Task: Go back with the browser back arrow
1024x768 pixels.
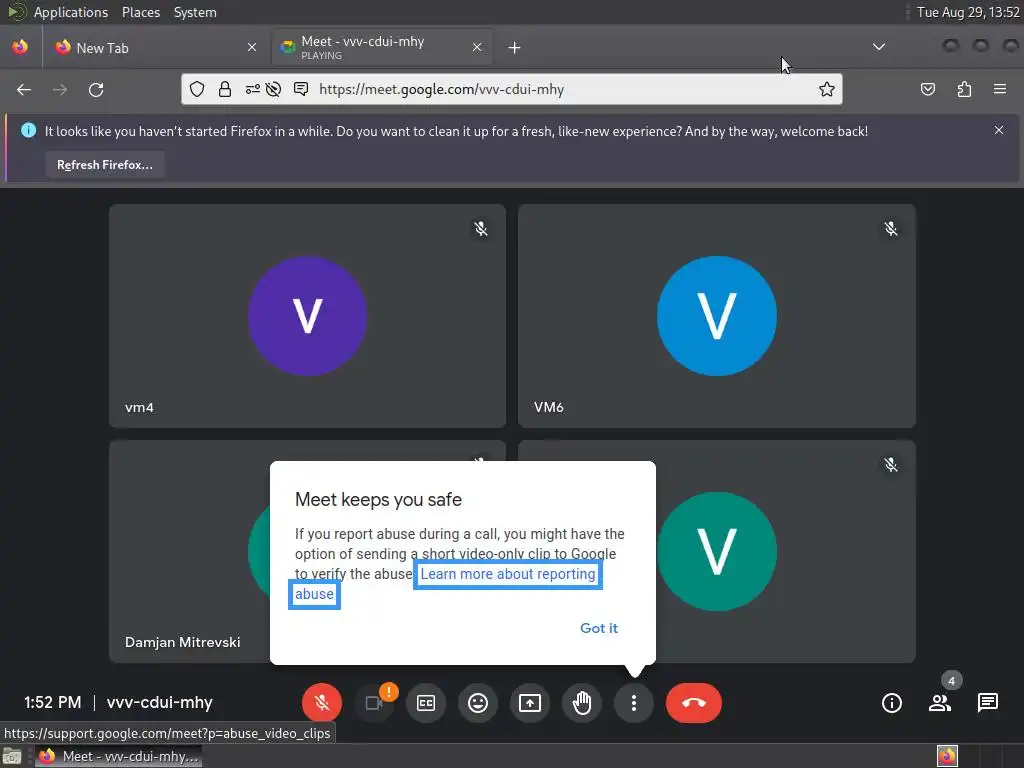Action: pos(24,89)
